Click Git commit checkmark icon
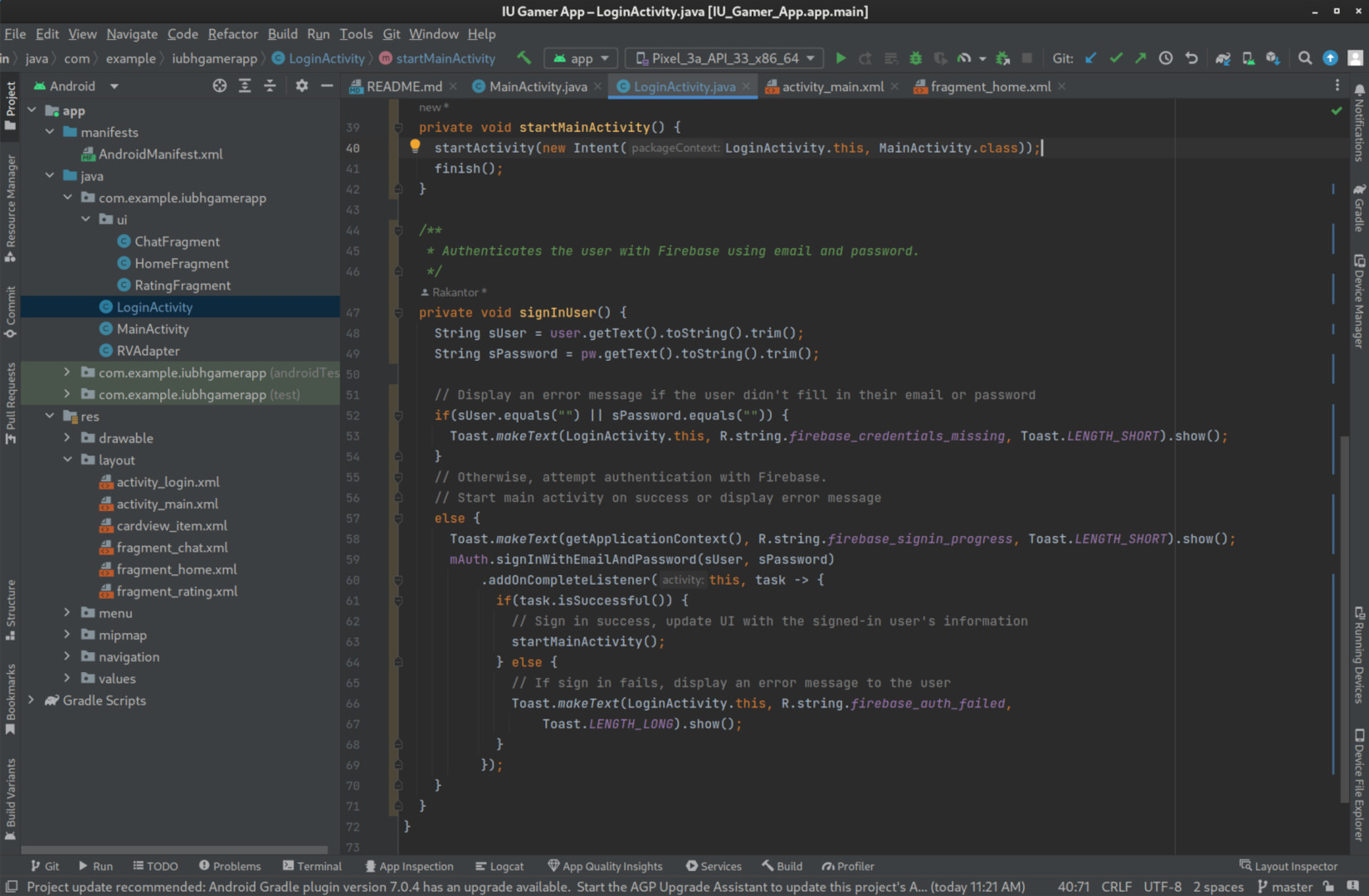This screenshot has height=896, width=1369. tap(1116, 58)
